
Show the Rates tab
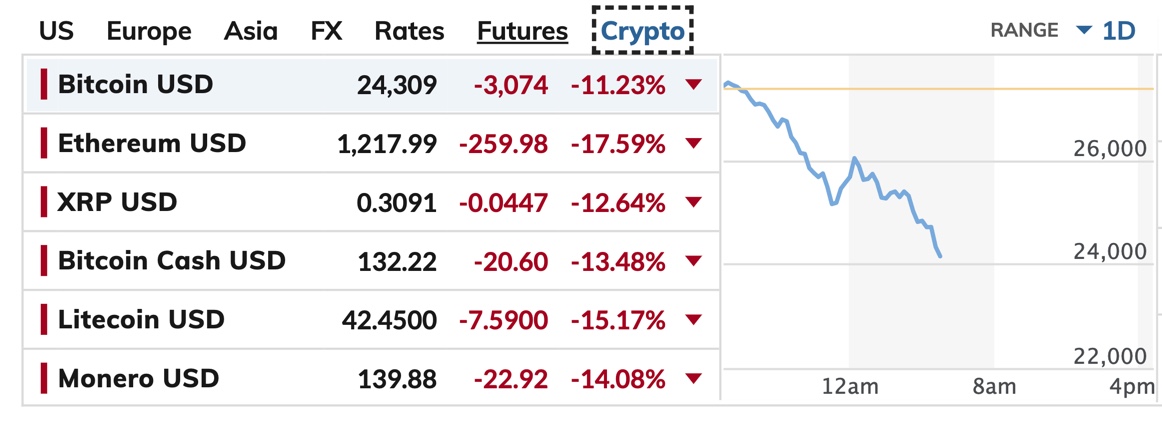pos(409,31)
